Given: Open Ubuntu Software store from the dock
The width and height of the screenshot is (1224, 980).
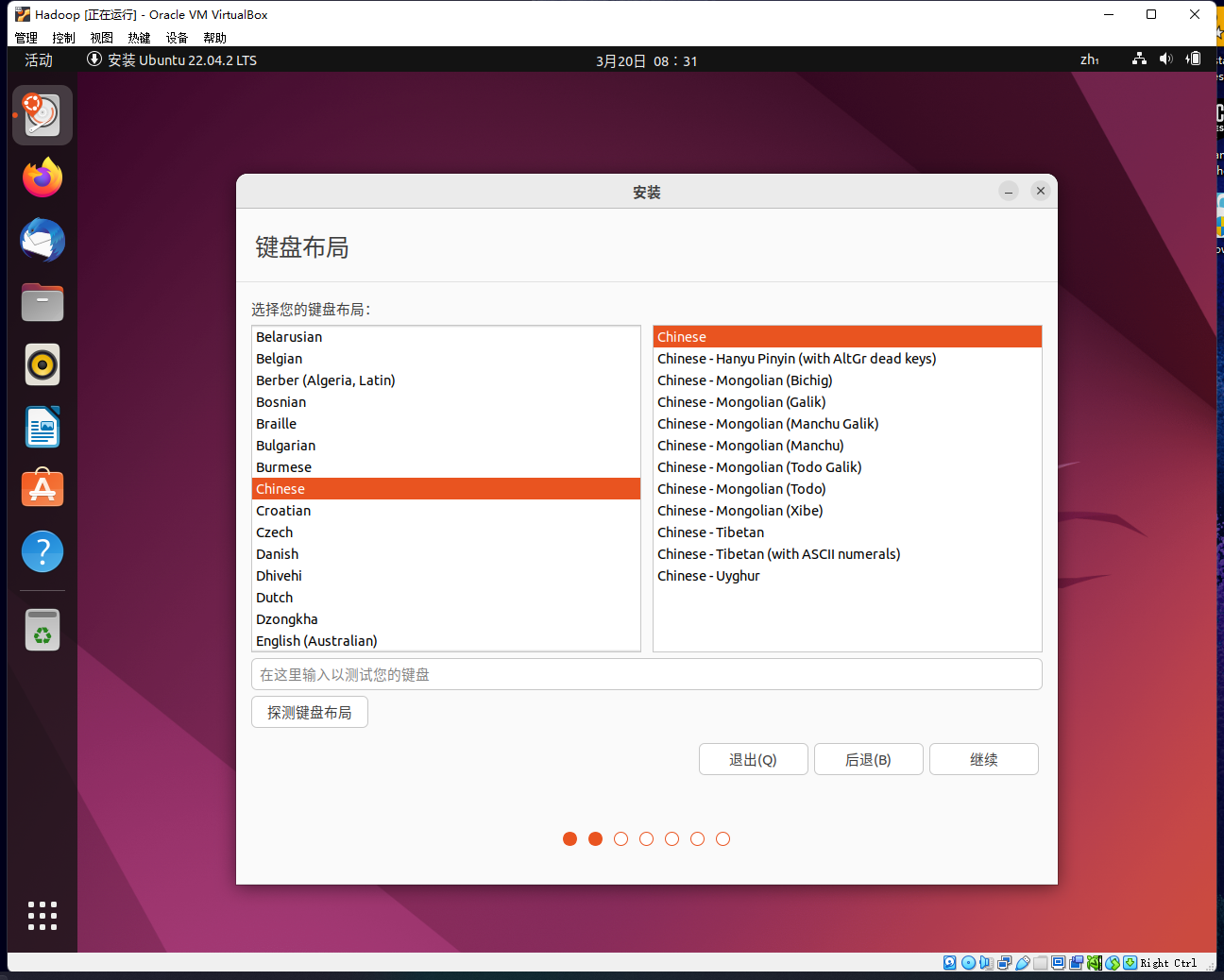Looking at the screenshot, I should tap(42, 489).
